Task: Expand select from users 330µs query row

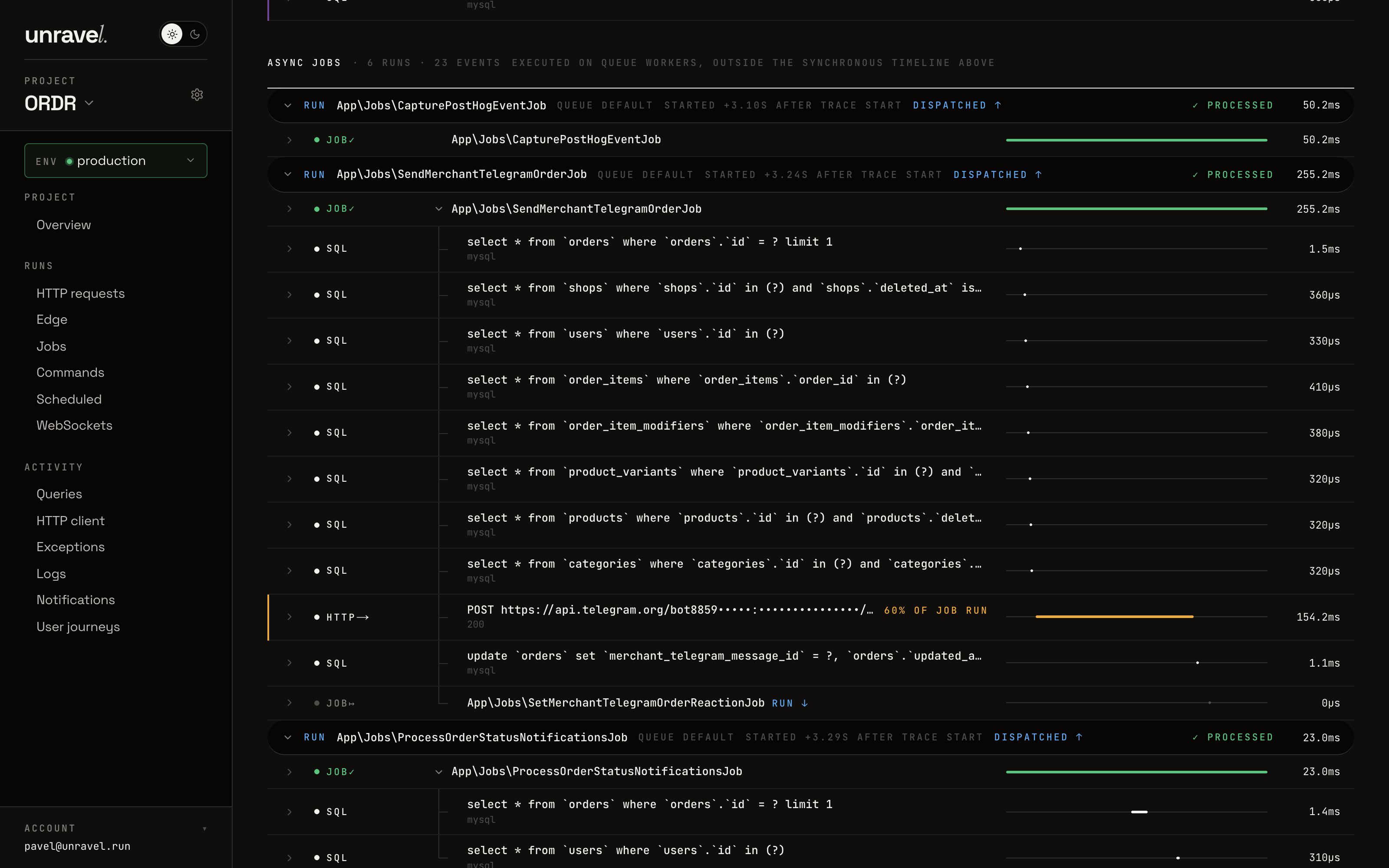Action: (289, 340)
